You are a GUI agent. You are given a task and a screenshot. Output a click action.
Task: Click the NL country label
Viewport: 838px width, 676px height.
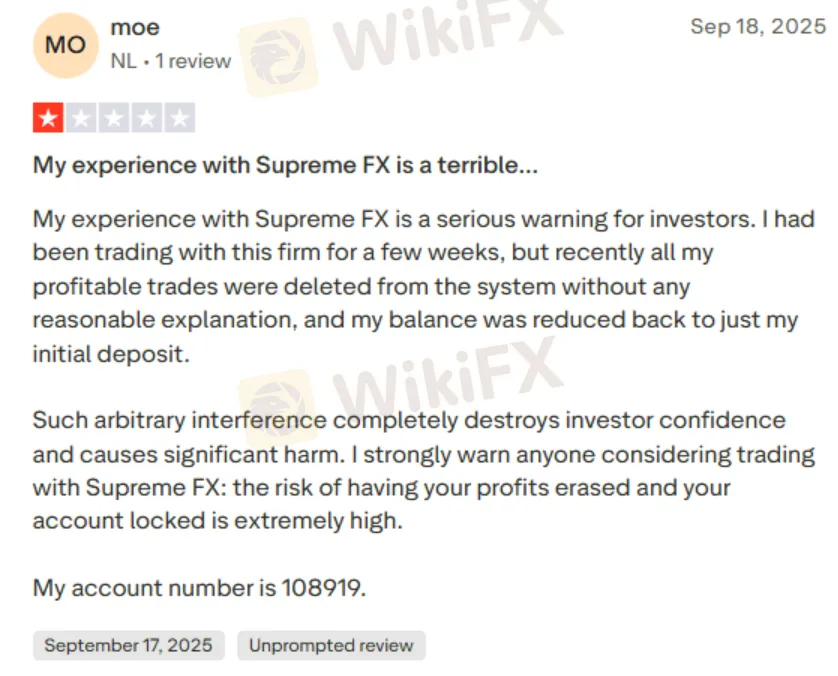pyautogui.click(x=123, y=61)
